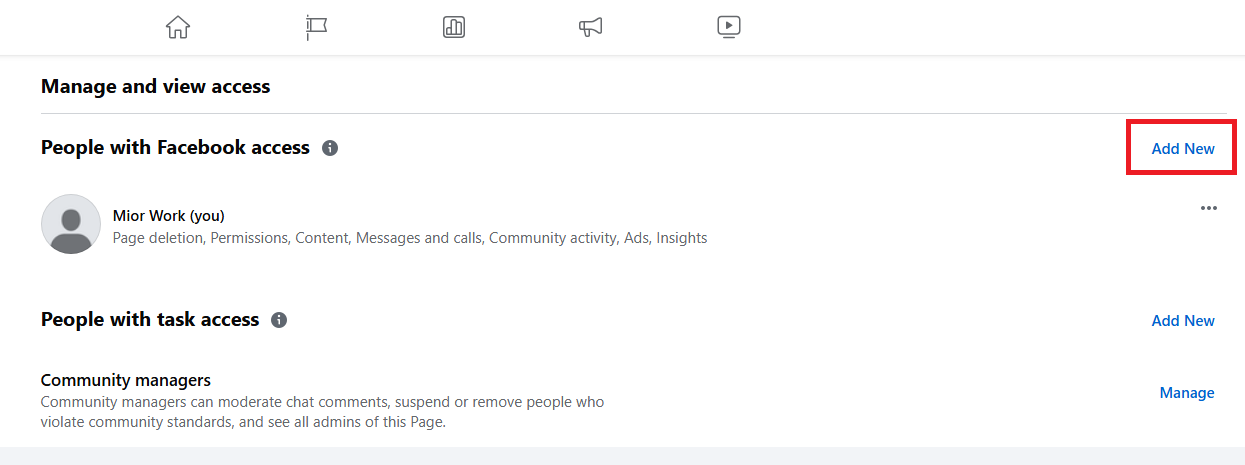This screenshot has height=465, width=1245.
Task: Click the Manage and view access heading
Action: coord(155,87)
